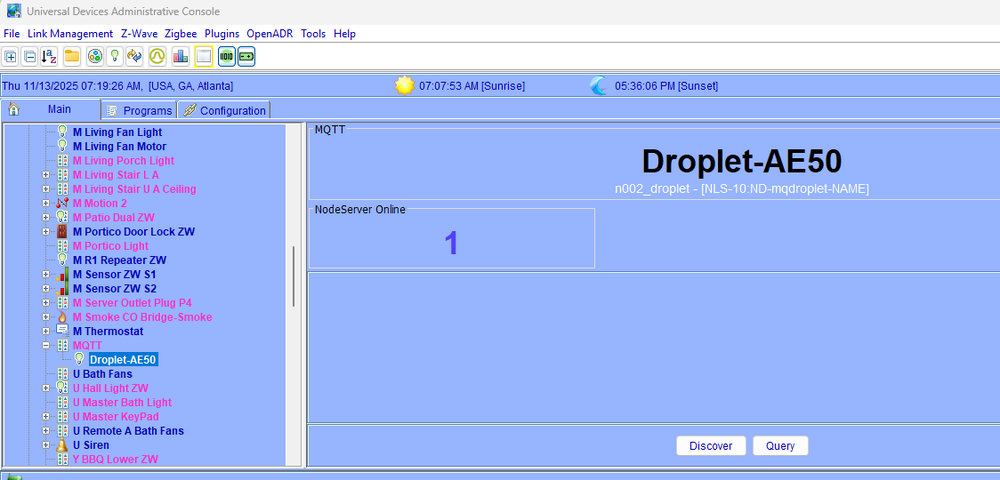Image resolution: width=1000 pixels, height=480 pixels.
Task: Click the green sine wave toolbar icon
Action: pos(157,57)
